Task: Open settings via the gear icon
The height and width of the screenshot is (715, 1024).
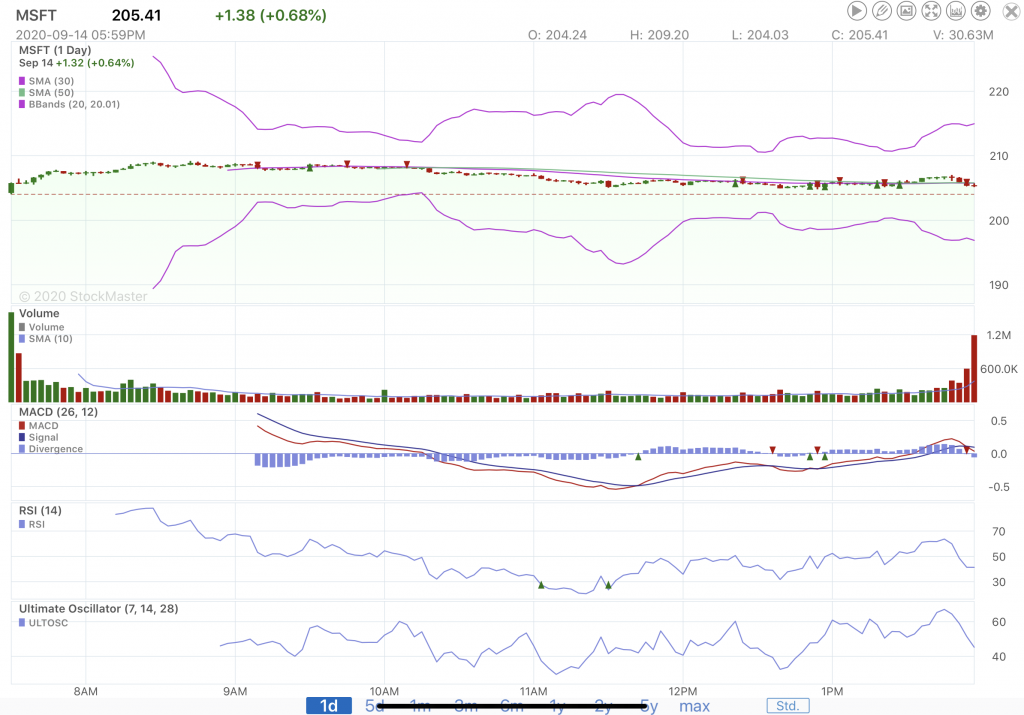Action: pyautogui.click(x=980, y=11)
